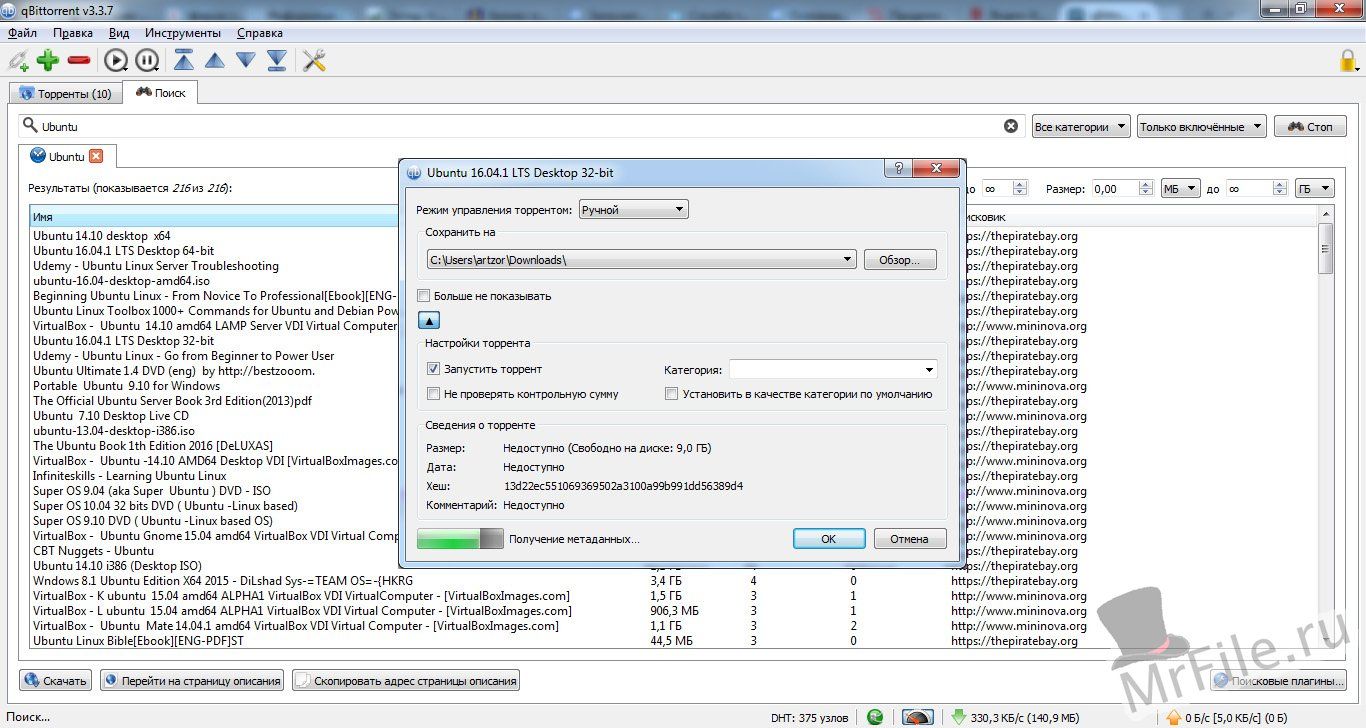The image size is (1366, 728).
Task: Toggle the Больше не показывать checkbox
Action: click(x=424, y=296)
